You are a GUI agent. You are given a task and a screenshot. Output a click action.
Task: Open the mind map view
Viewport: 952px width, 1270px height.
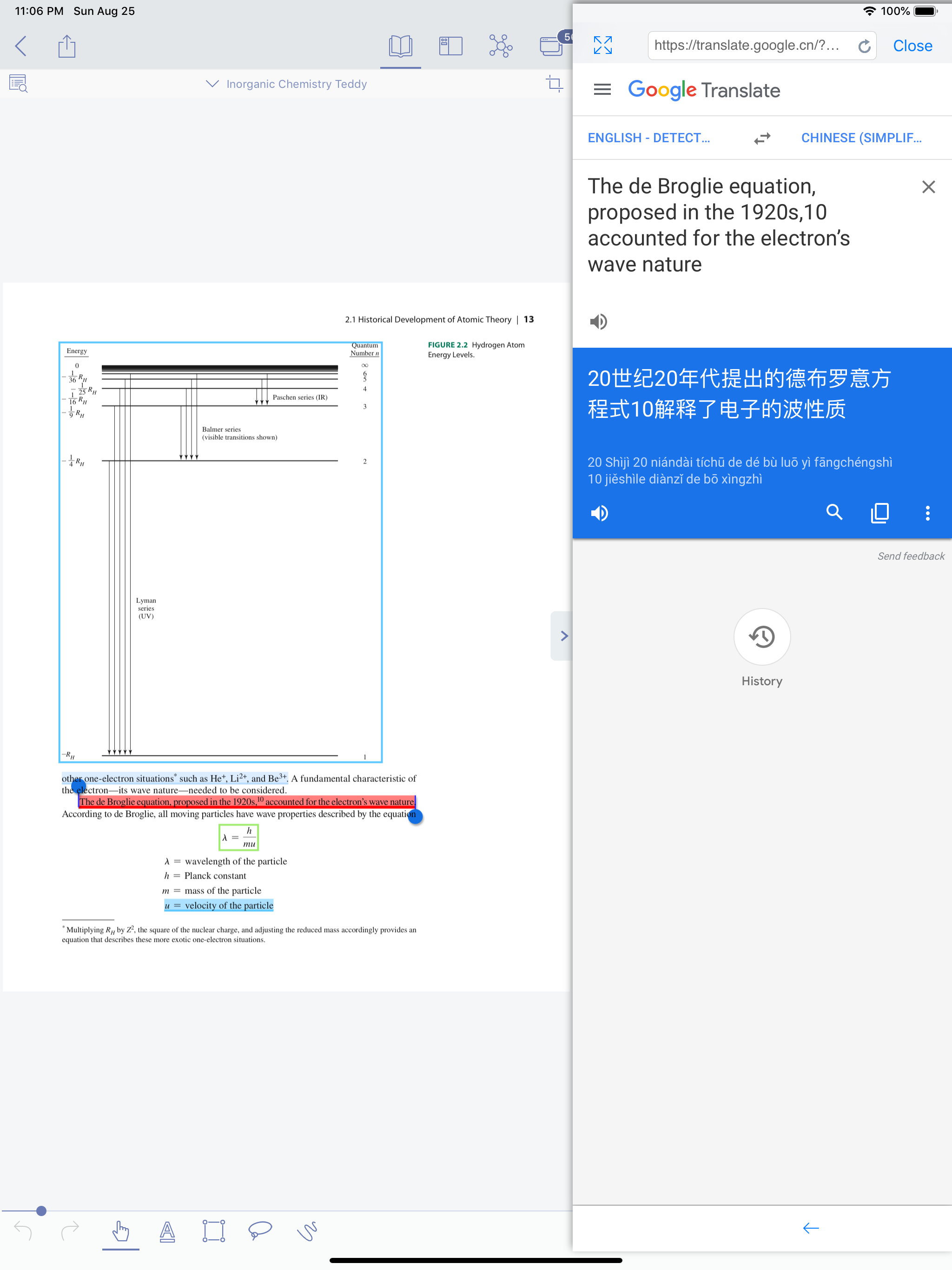click(500, 46)
